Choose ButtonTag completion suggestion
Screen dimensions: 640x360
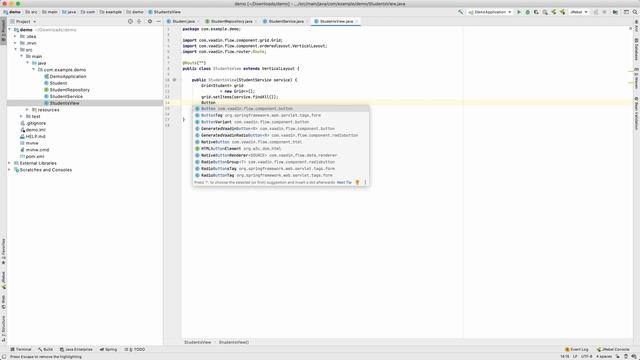pos(281,115)
